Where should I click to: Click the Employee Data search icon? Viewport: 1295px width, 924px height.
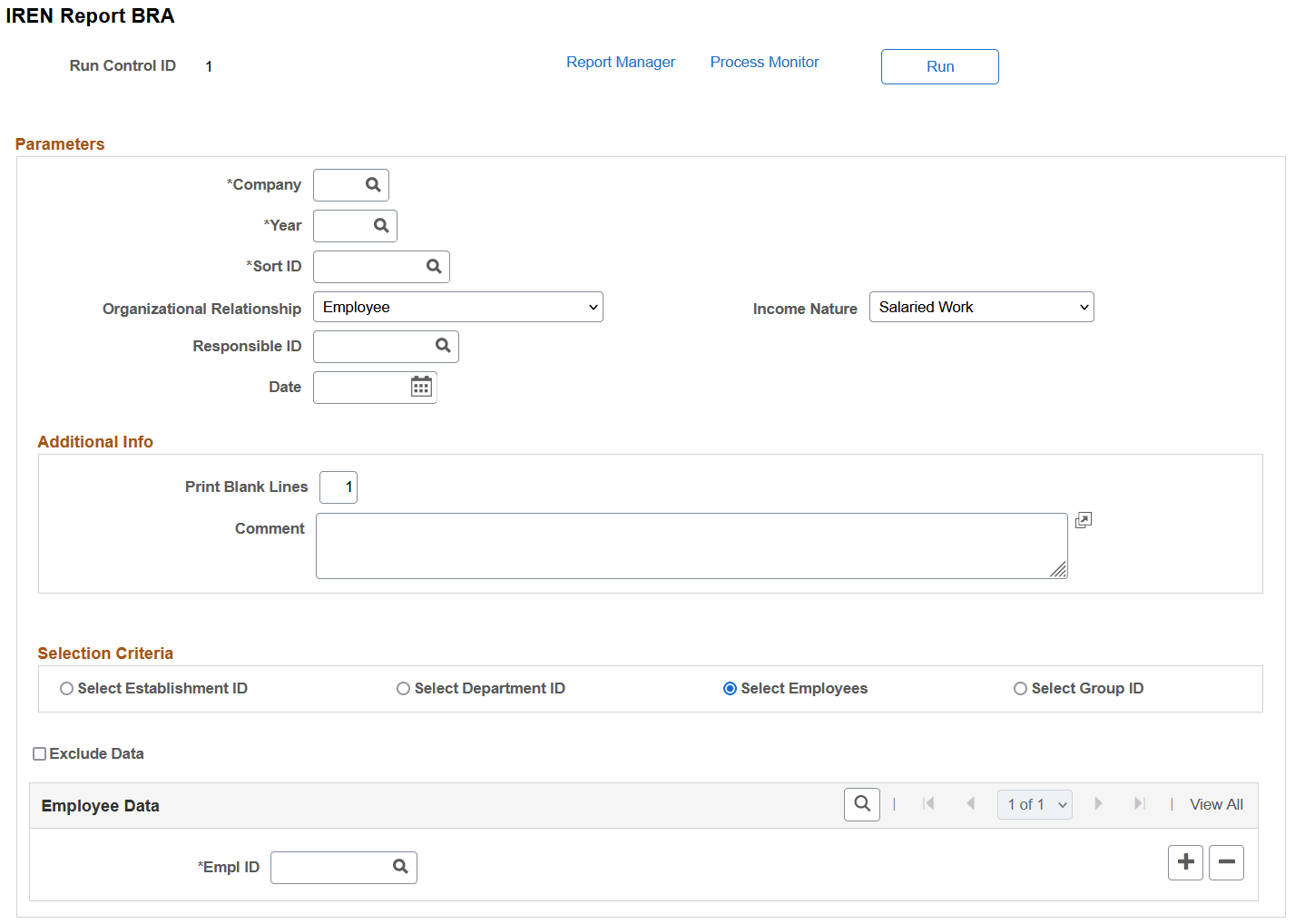click(862, 804)
